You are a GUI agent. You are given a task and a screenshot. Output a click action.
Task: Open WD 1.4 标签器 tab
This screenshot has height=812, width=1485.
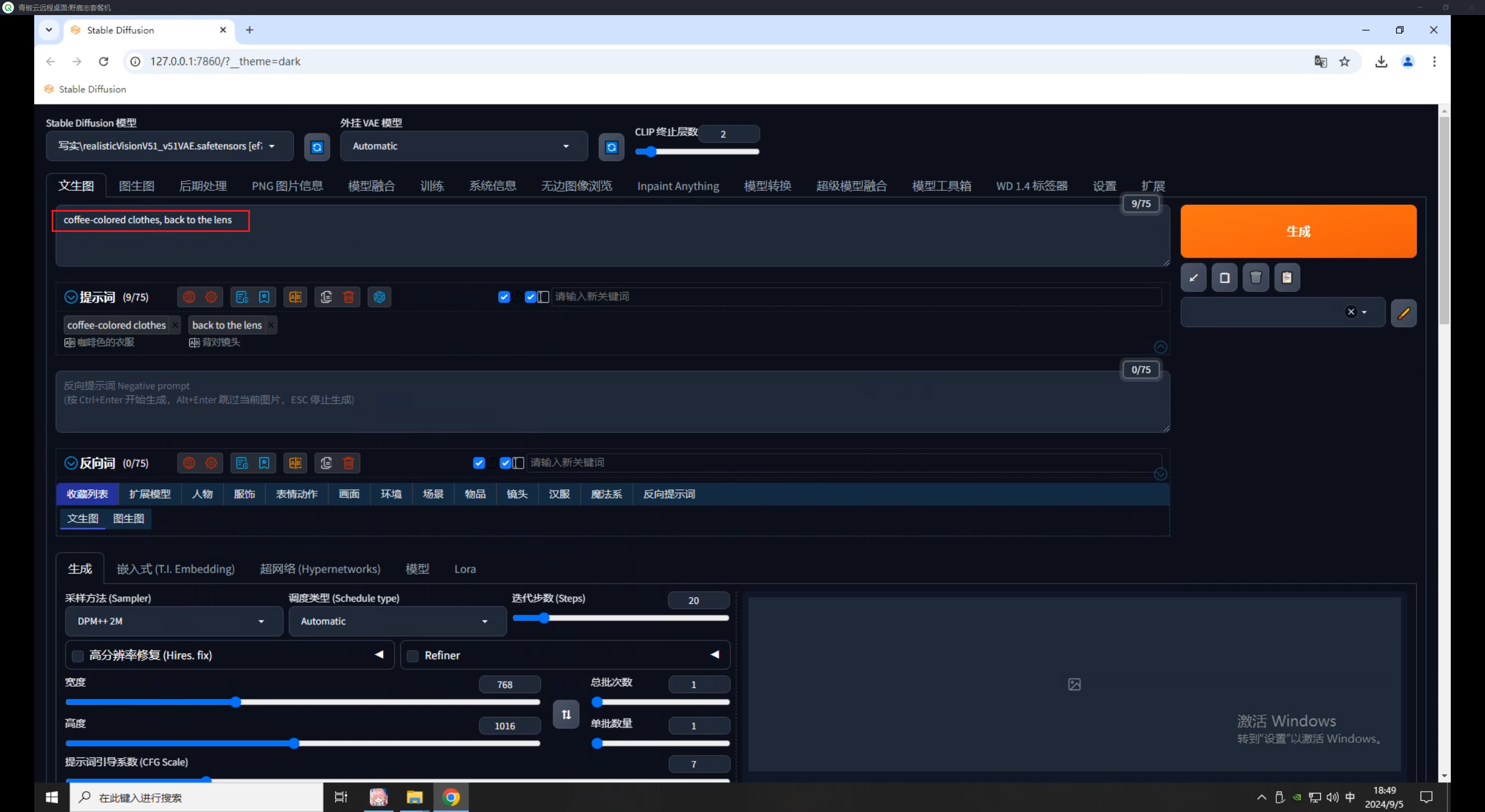[x=1032, y=186]
